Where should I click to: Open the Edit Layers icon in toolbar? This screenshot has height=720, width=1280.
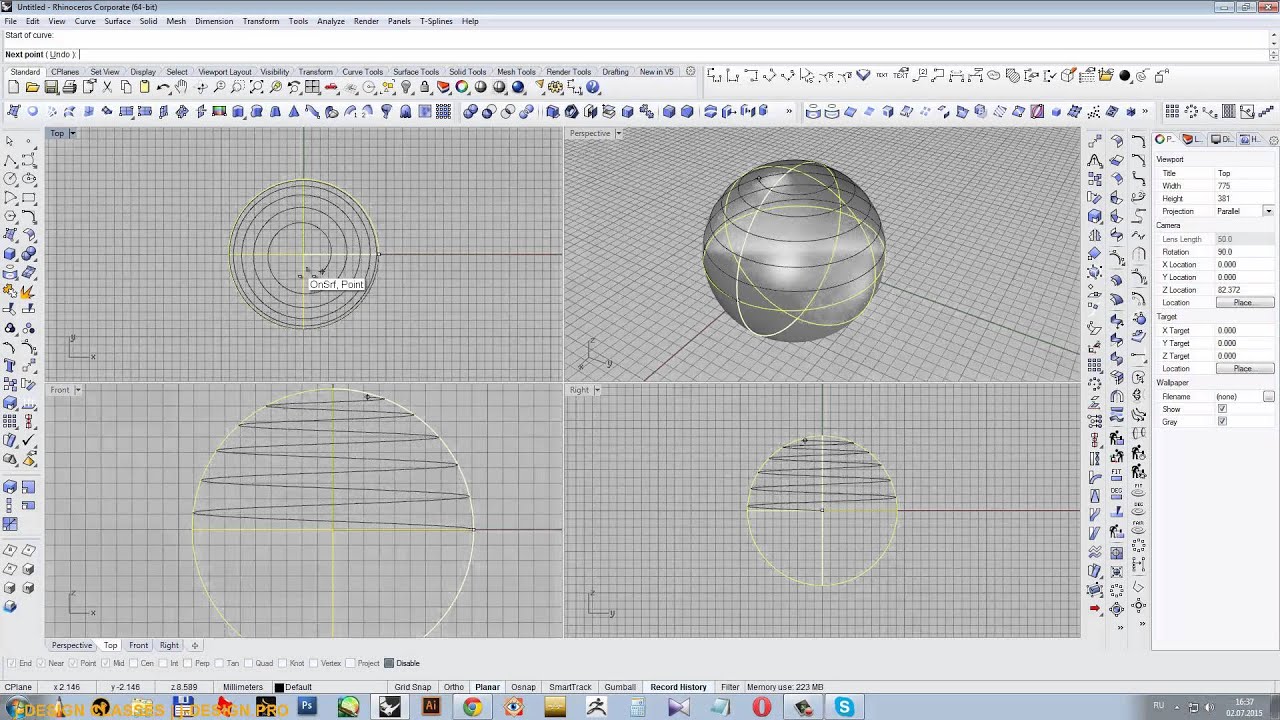(443, 87)
